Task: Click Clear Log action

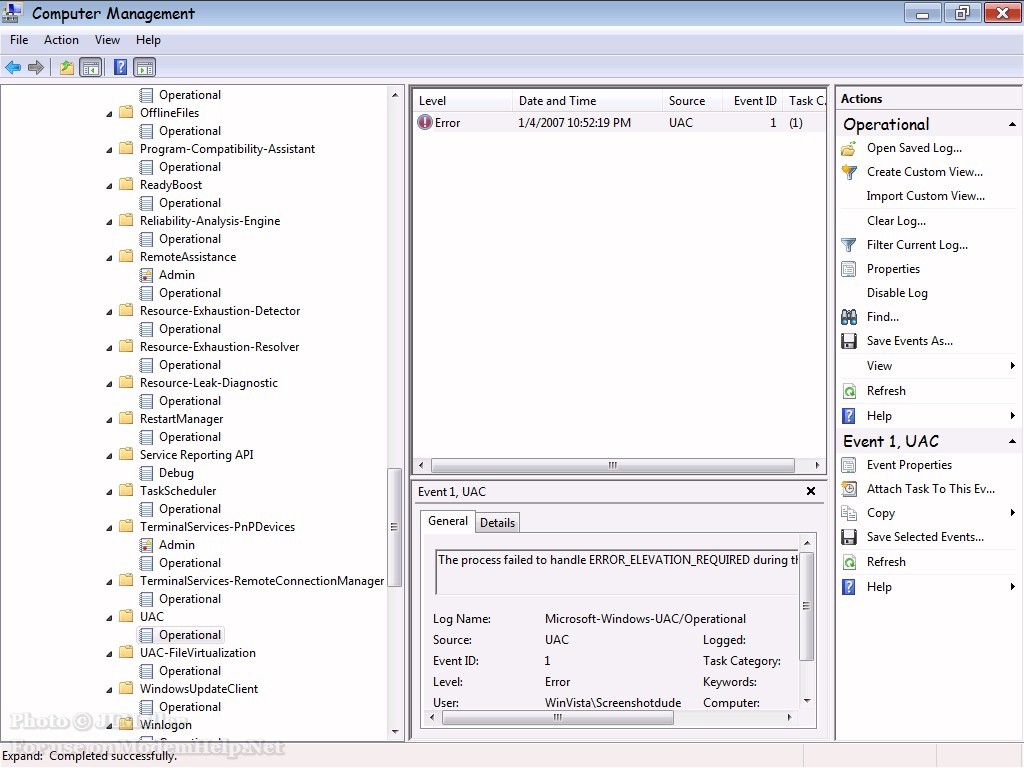Action: (896, 221)
